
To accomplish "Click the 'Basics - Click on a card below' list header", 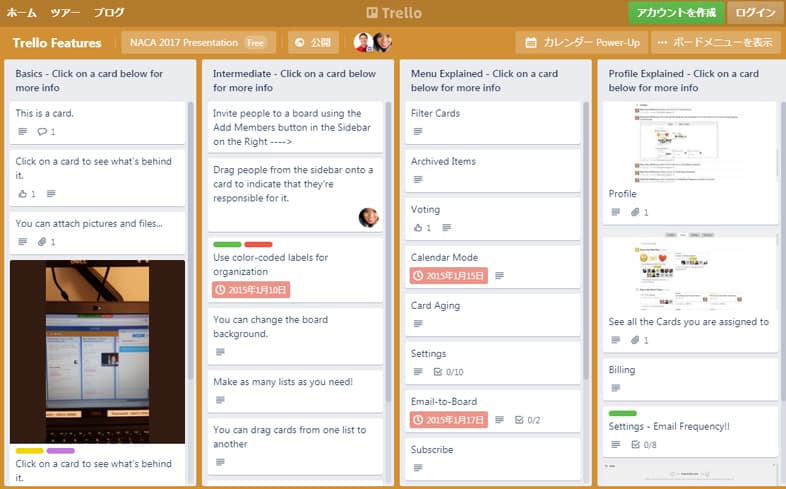I will click(x=89, y=80).
